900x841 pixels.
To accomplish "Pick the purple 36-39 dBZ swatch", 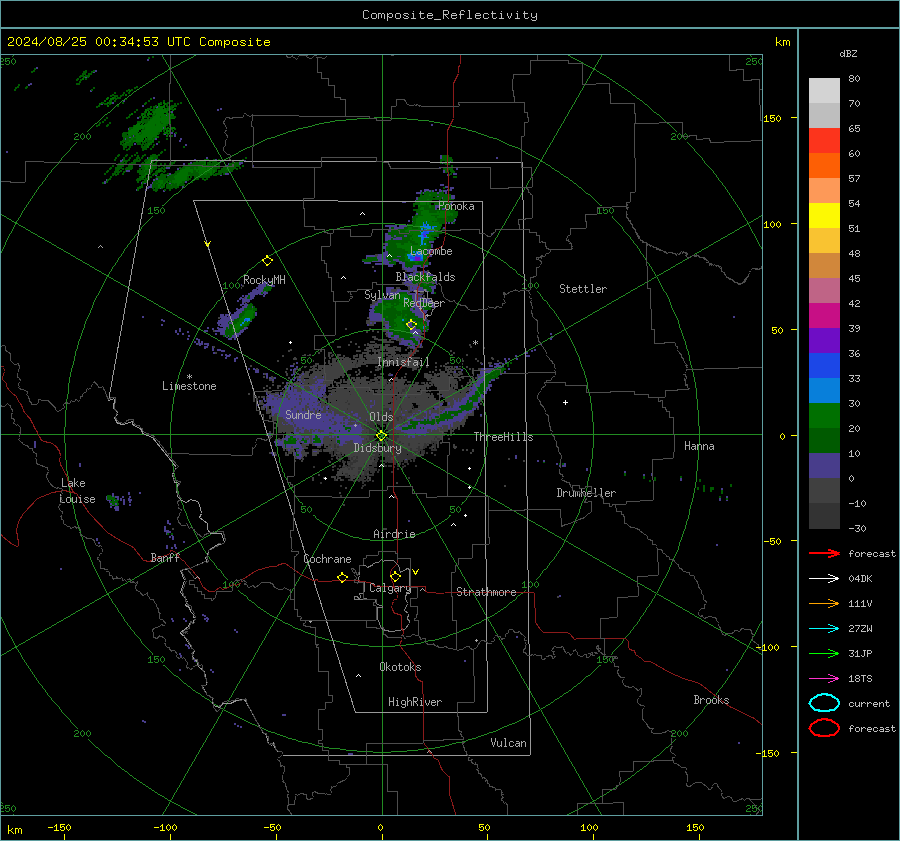I will pos(824,340).
